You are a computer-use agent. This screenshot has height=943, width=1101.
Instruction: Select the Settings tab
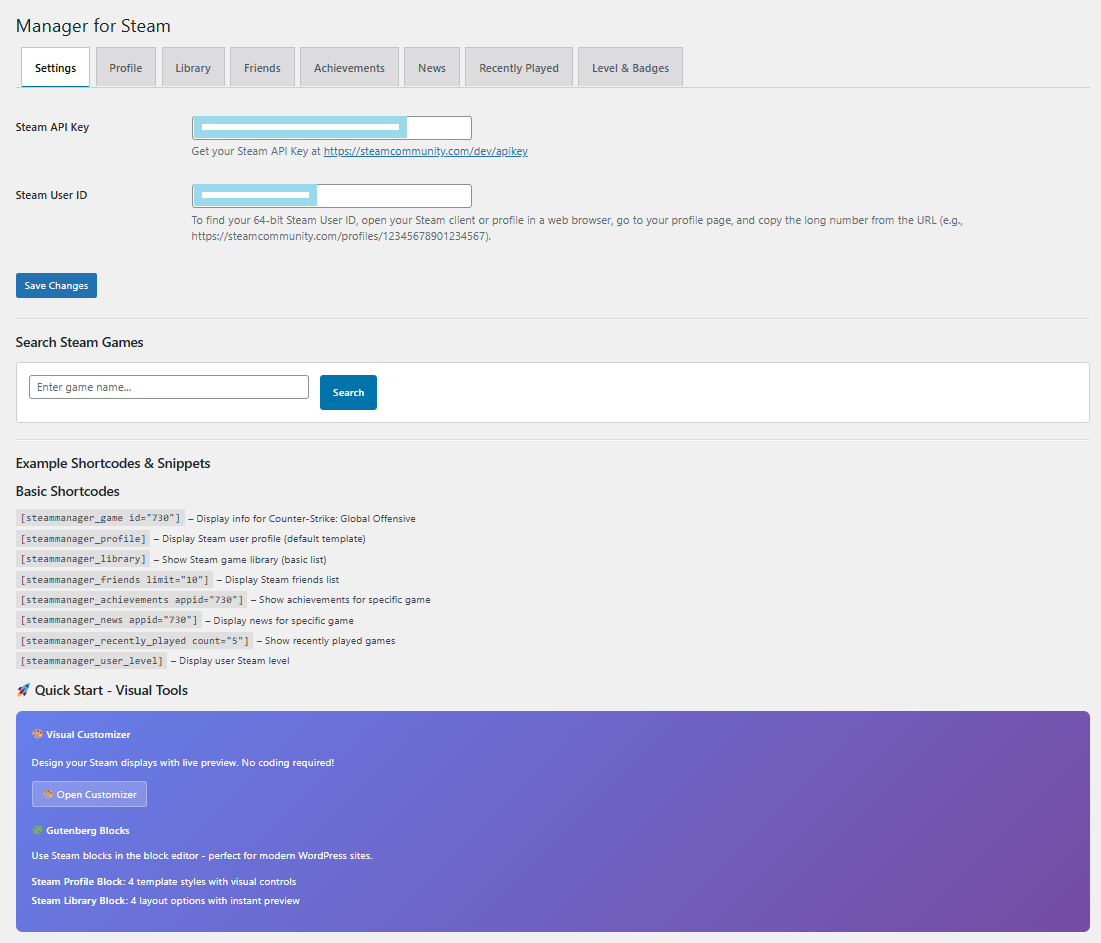point(55,68)
